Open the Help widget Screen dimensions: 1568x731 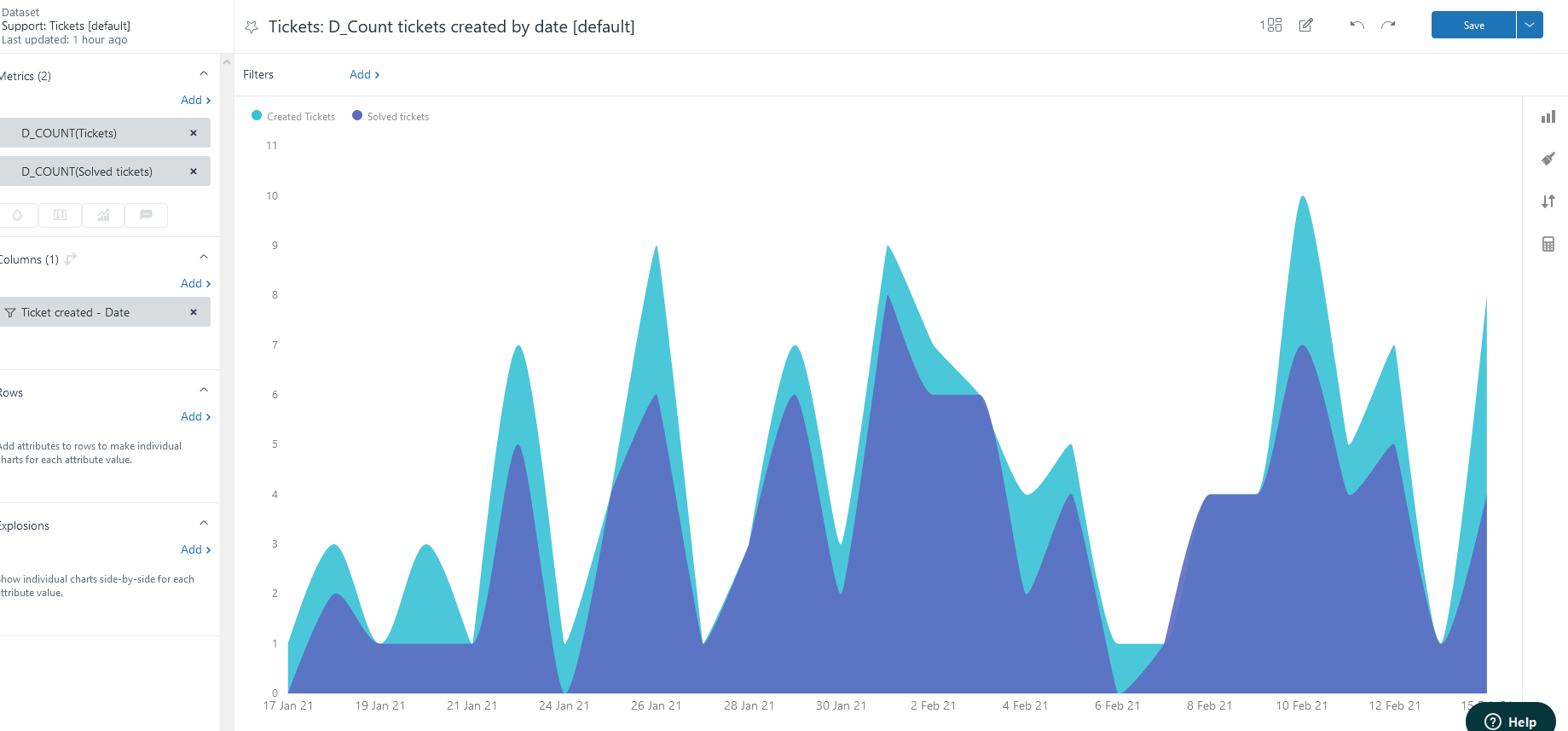pos(1511,721)
